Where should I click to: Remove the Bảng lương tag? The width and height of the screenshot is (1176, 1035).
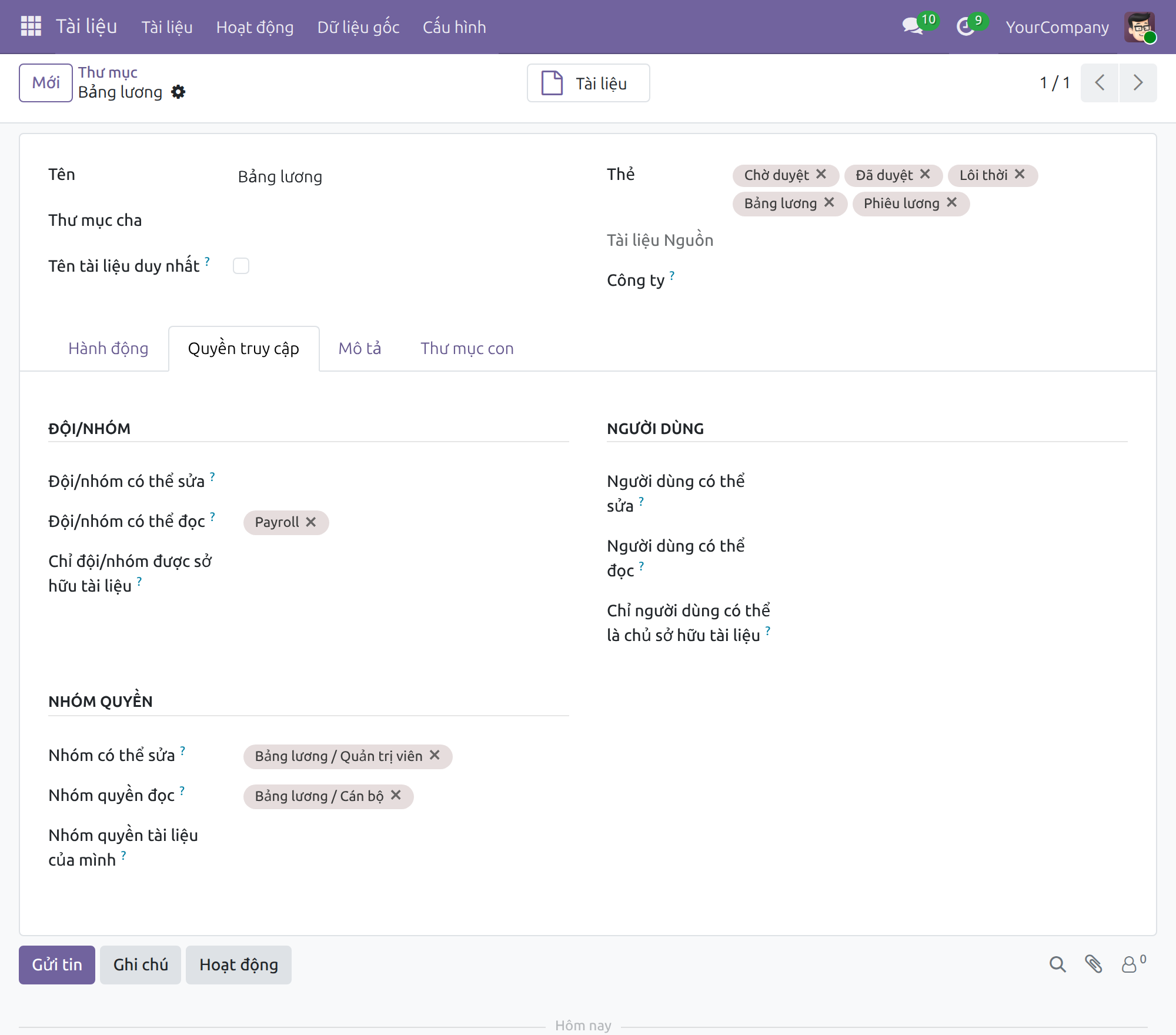click(x=829, y=203)
